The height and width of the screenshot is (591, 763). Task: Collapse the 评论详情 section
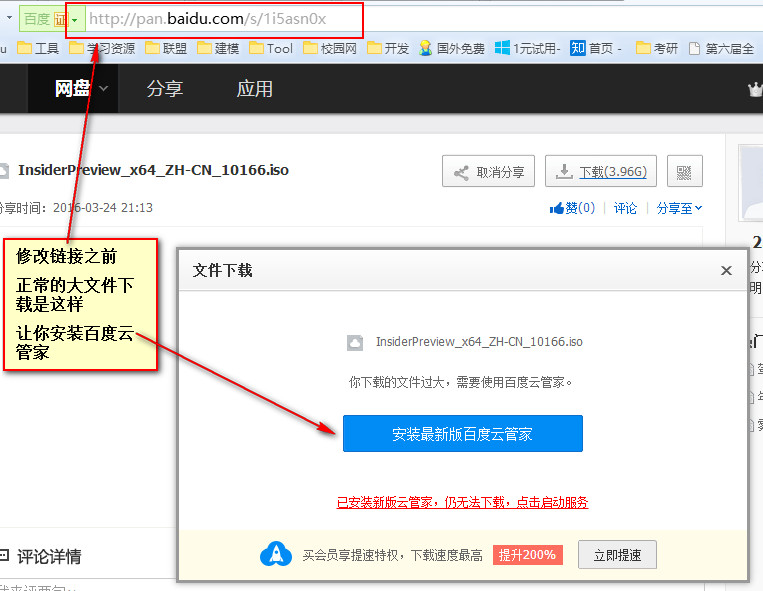point(4,555)
